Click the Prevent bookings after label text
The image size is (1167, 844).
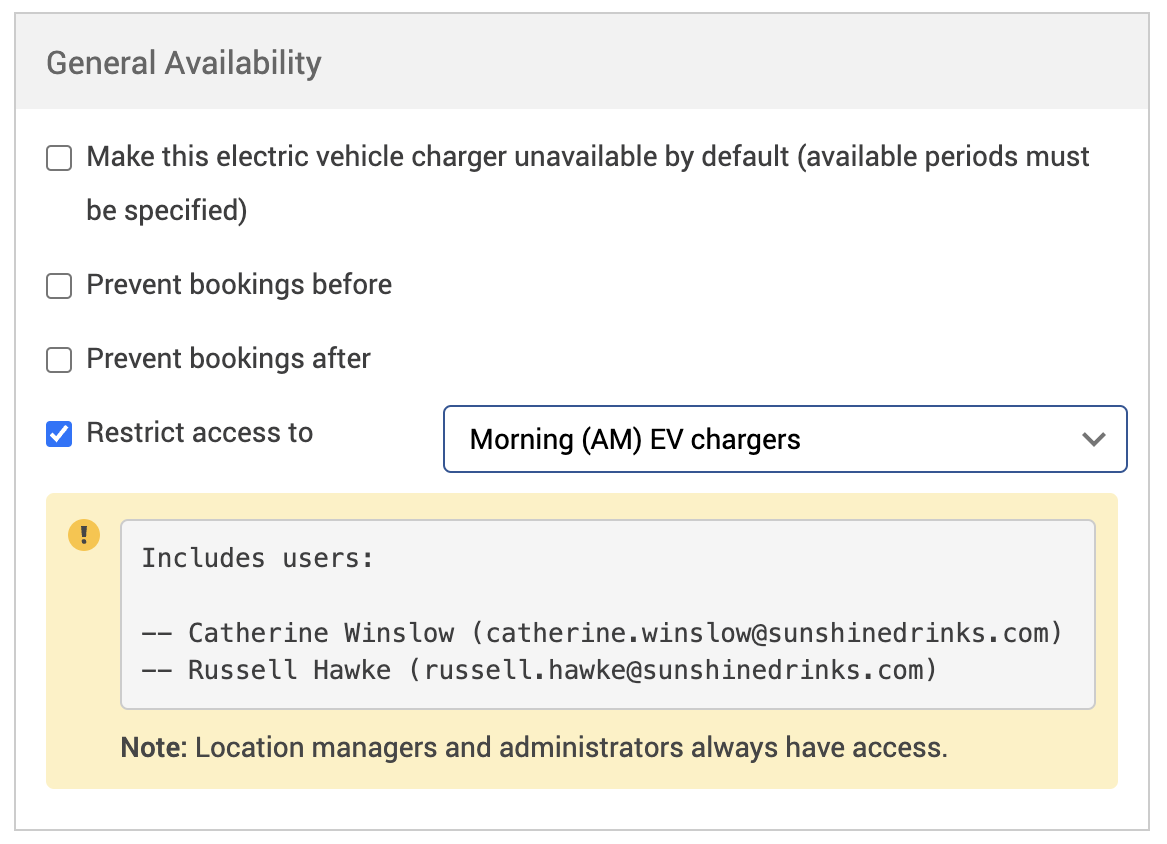228,359
